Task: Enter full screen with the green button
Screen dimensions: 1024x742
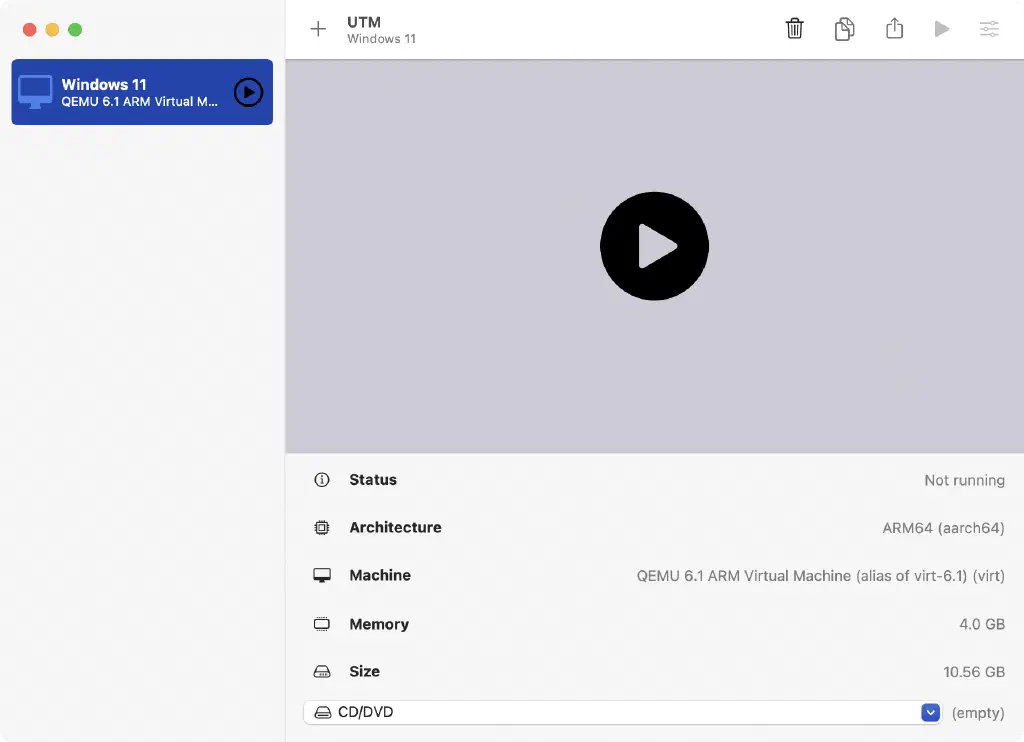Action: tap(75, 30)
